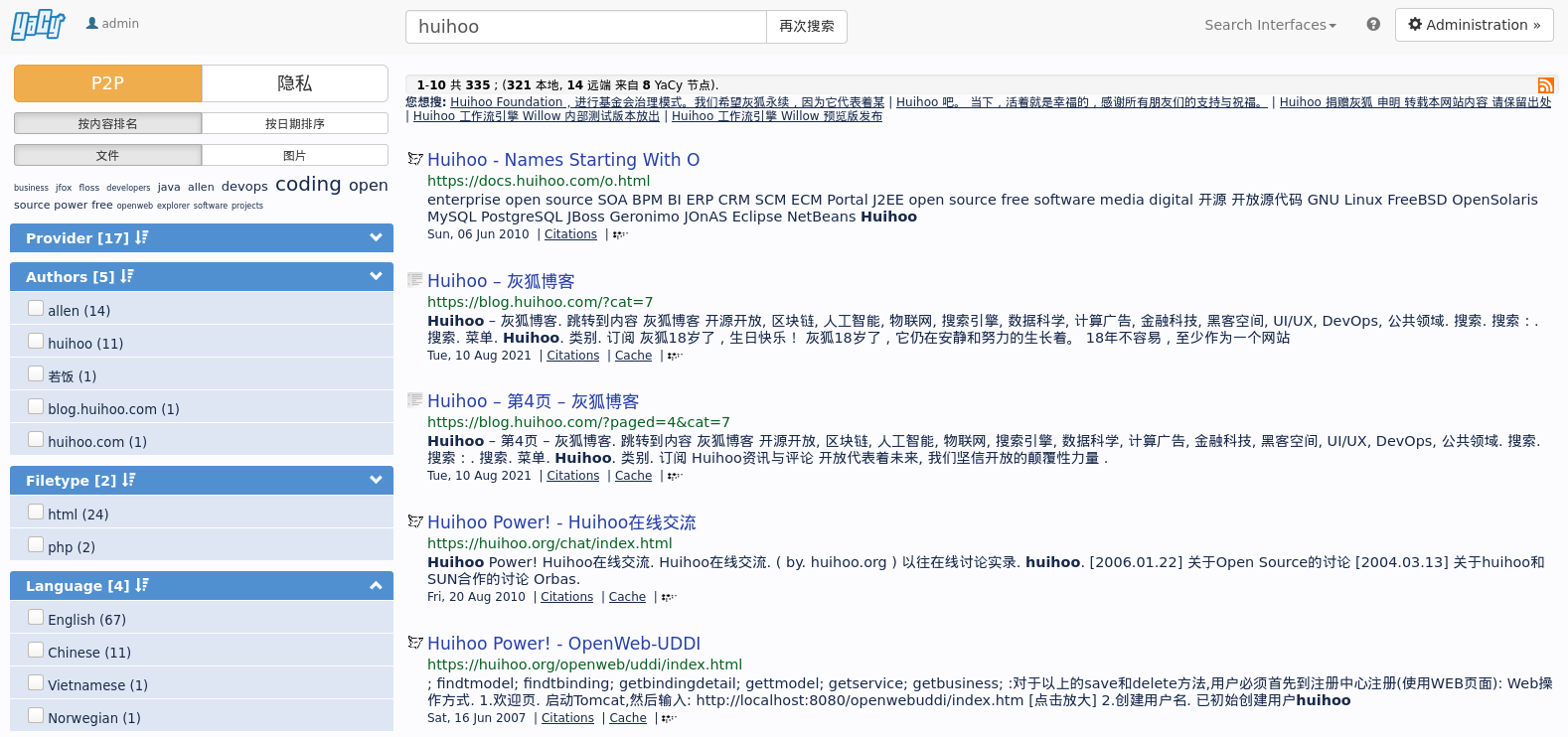Expand the Provider [17] facet chevron
The image size is (1568, 737).
[376, 237]
